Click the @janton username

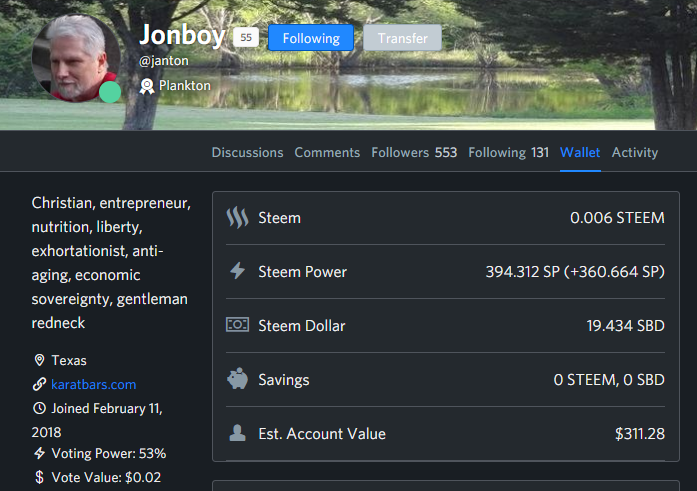click(164, 61)
